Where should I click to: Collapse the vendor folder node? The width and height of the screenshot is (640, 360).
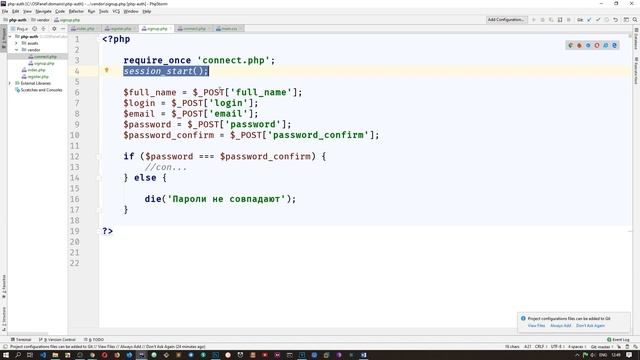tap(17, 50)
